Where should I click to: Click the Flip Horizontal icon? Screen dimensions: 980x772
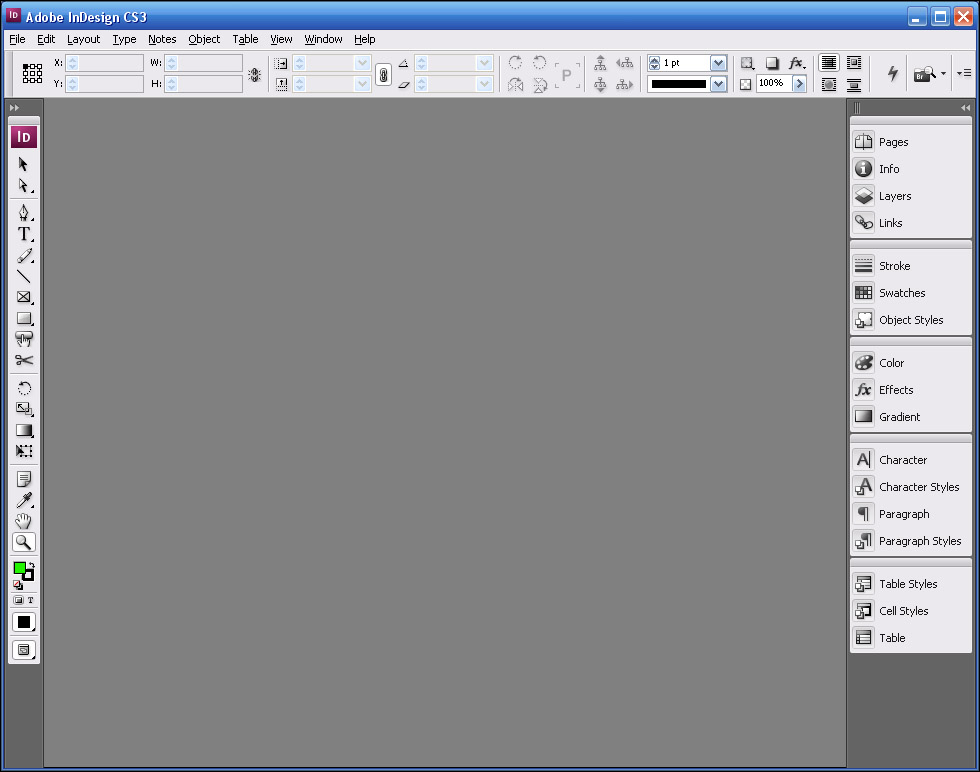[x=515, y=84]
